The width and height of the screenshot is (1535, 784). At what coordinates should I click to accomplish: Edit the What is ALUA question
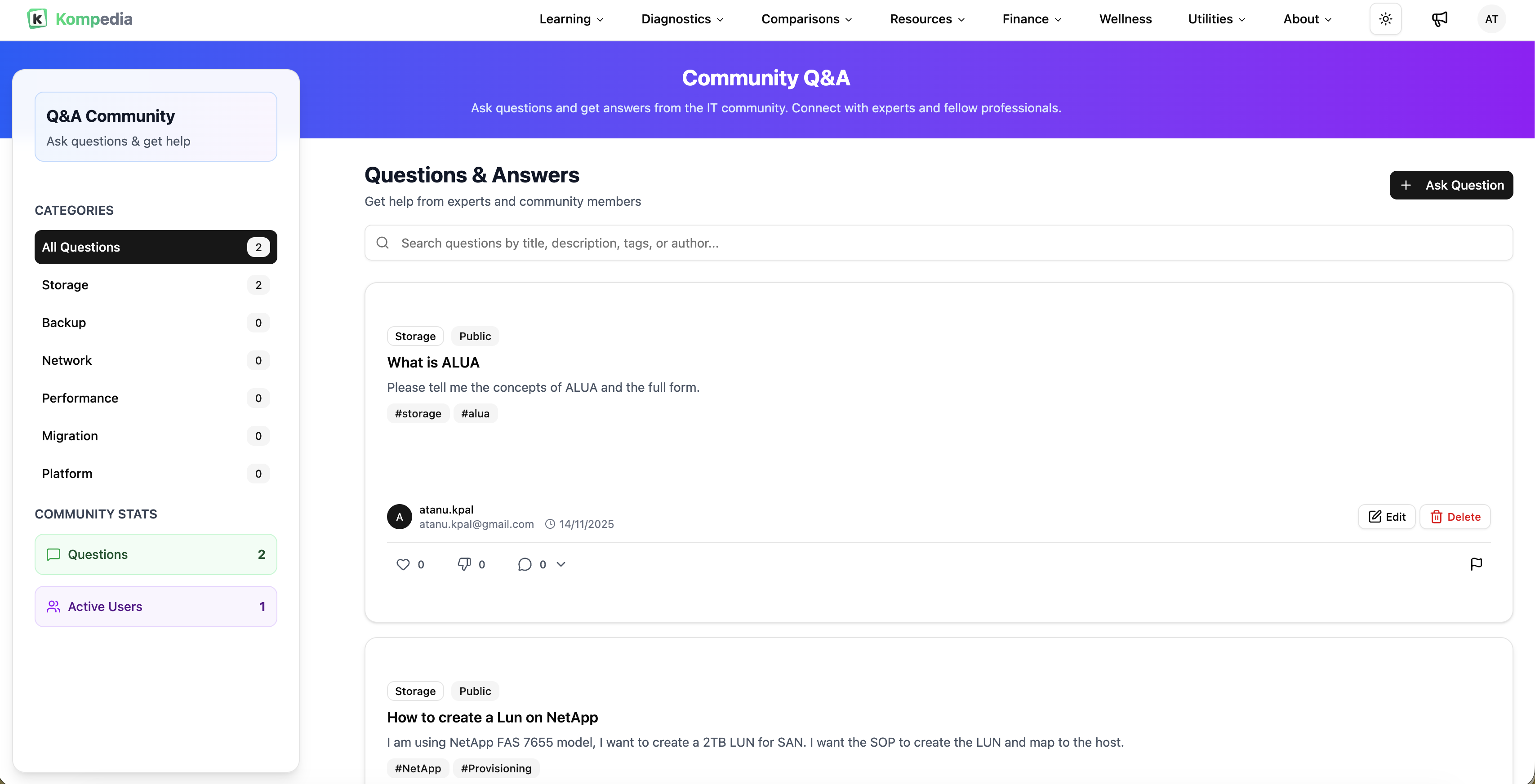point(1386,517)
